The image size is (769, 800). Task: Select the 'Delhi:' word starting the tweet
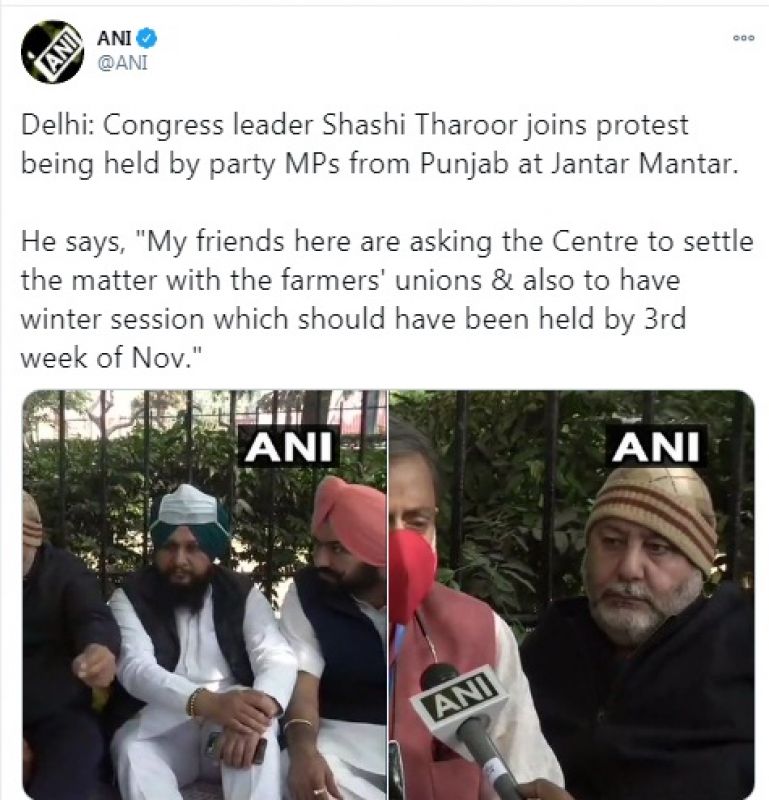click(x=58, y=126)
